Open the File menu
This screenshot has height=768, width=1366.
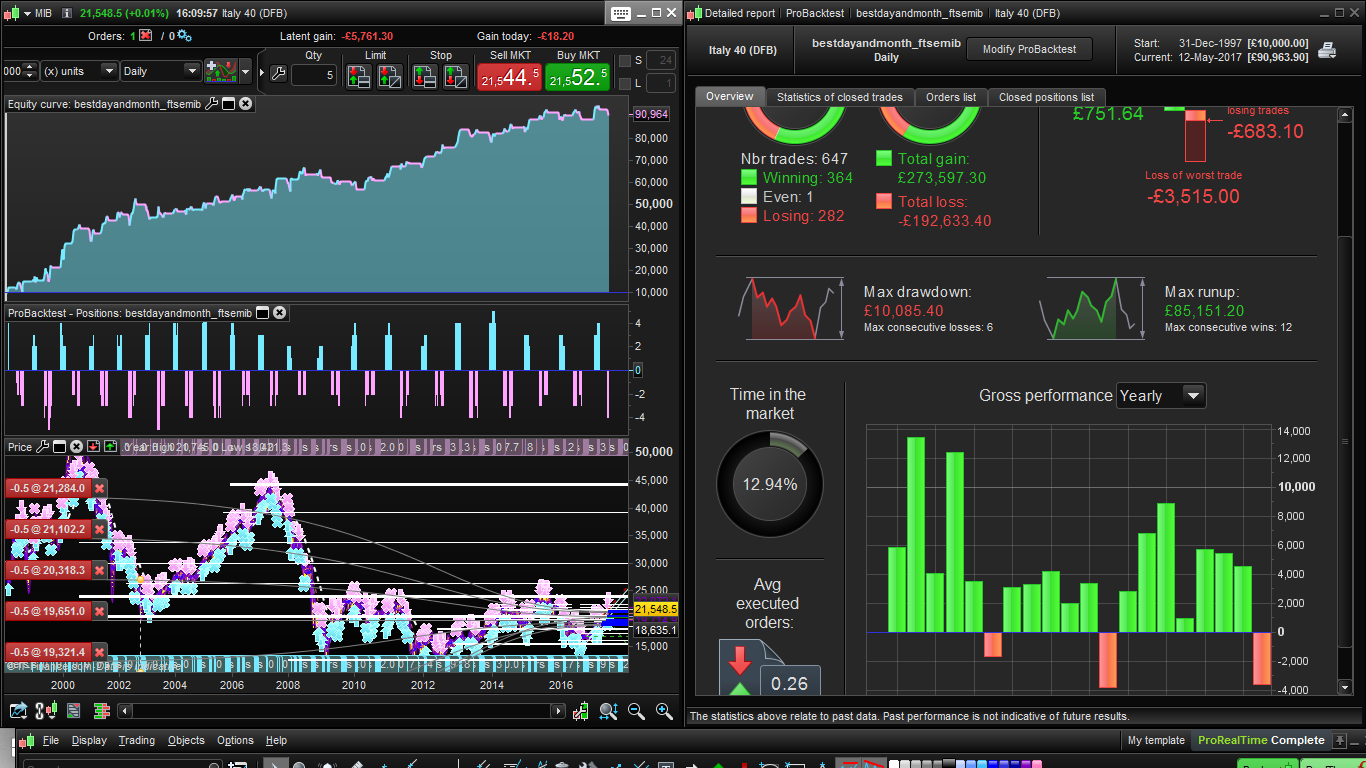coord(51,740)
